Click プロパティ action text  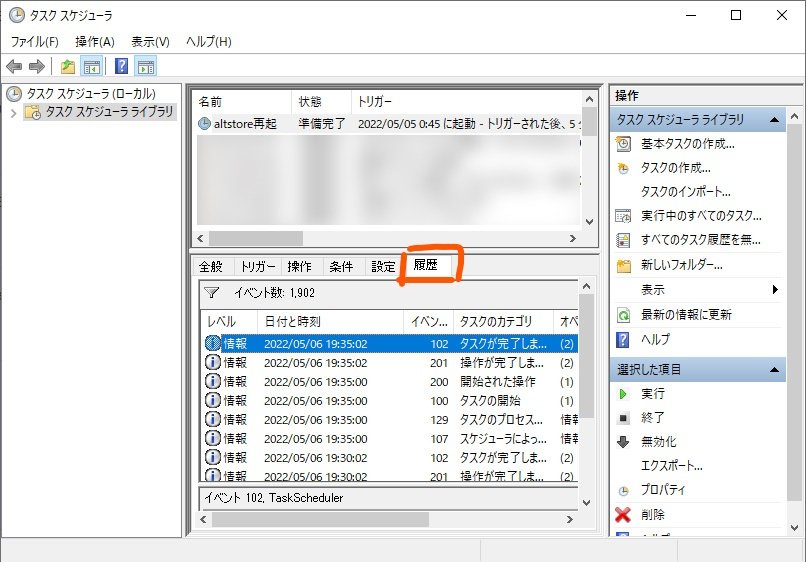(663, 490)
